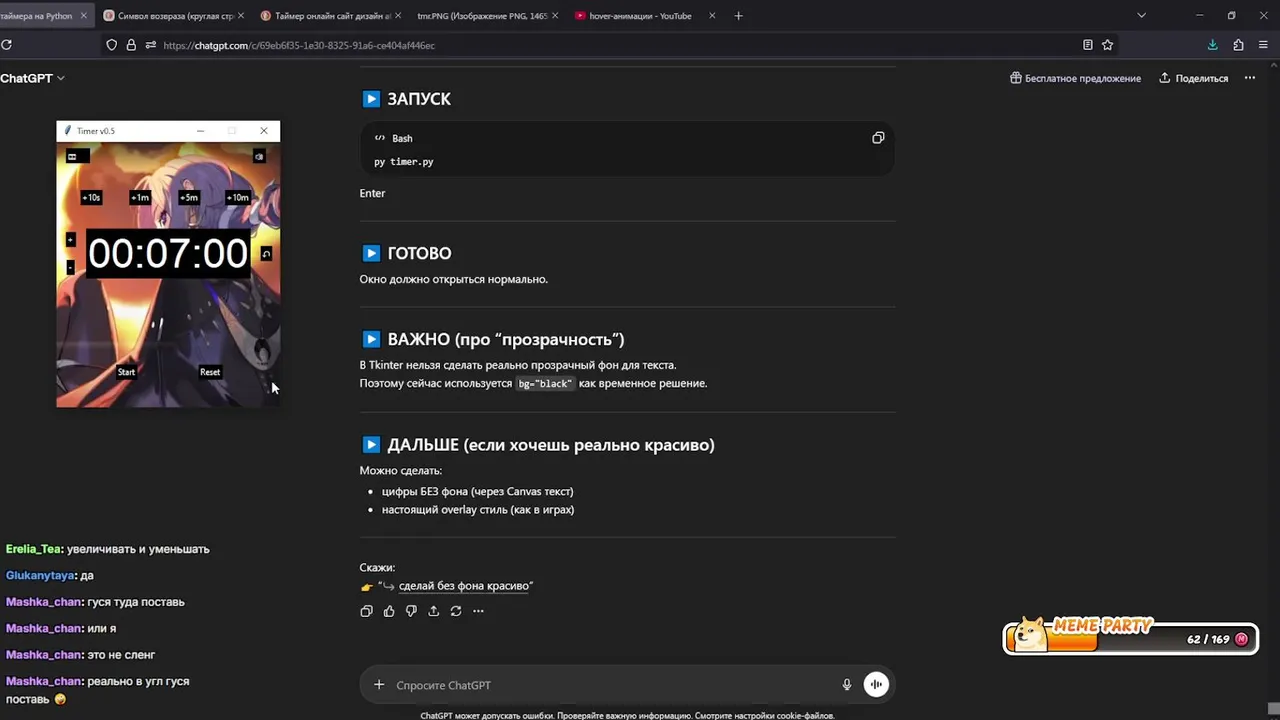1280x720 pixels.
Task: Toggle the sound icon in the Timer window
Action: 259,156
